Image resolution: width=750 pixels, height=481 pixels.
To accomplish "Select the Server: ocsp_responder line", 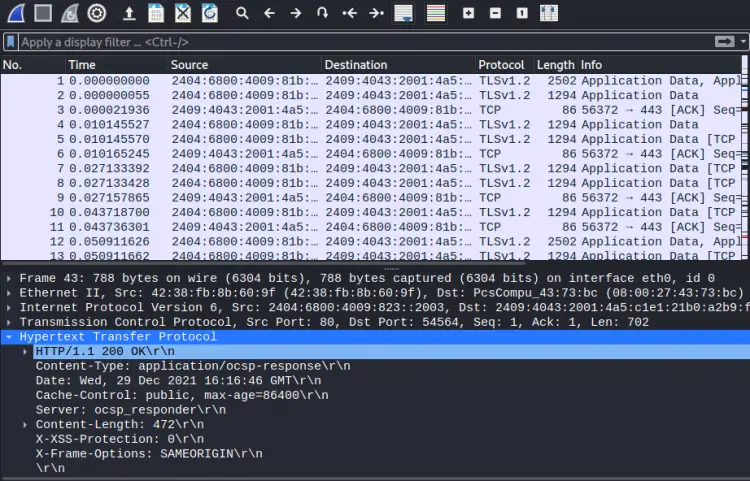I will click(x=131, y=410).
